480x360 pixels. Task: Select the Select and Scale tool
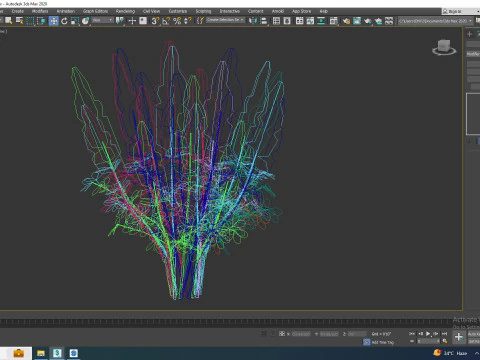click(x=75, y=21)
